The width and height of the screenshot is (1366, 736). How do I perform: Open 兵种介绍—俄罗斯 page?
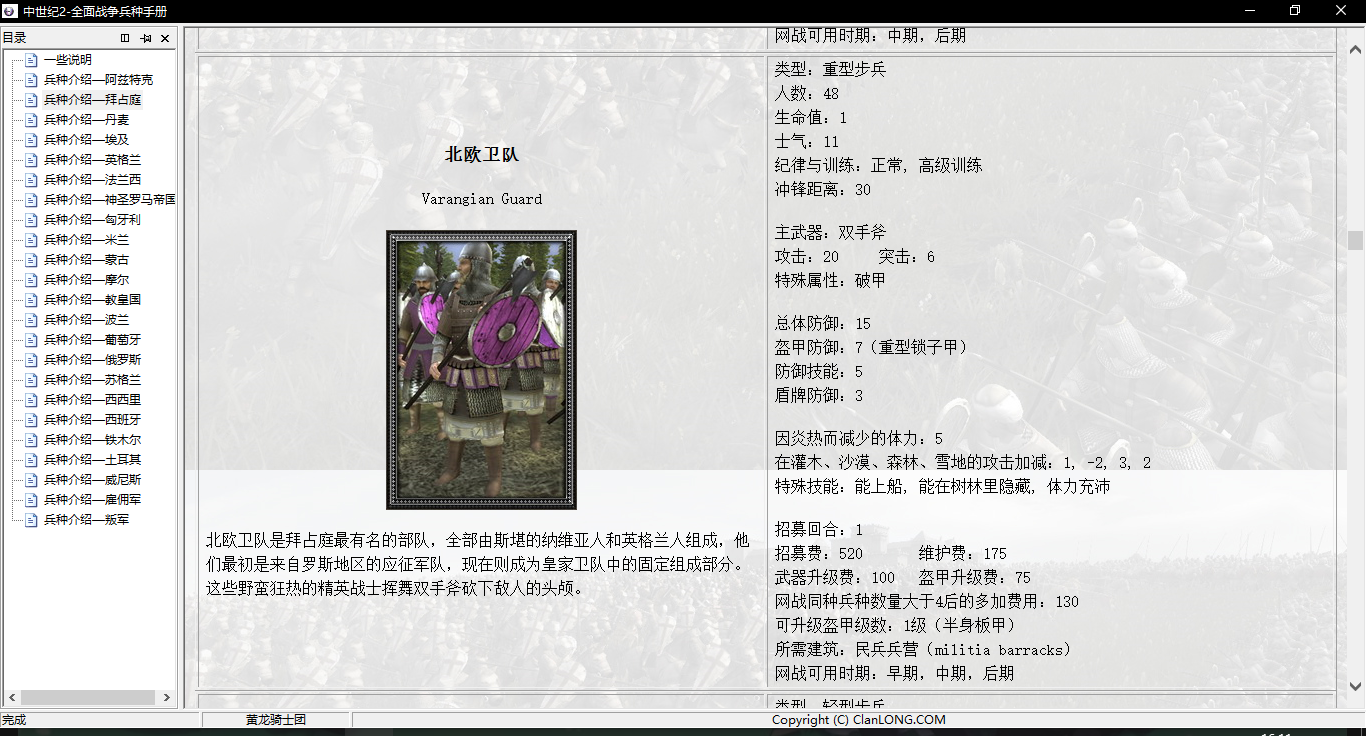click(93, 360)
